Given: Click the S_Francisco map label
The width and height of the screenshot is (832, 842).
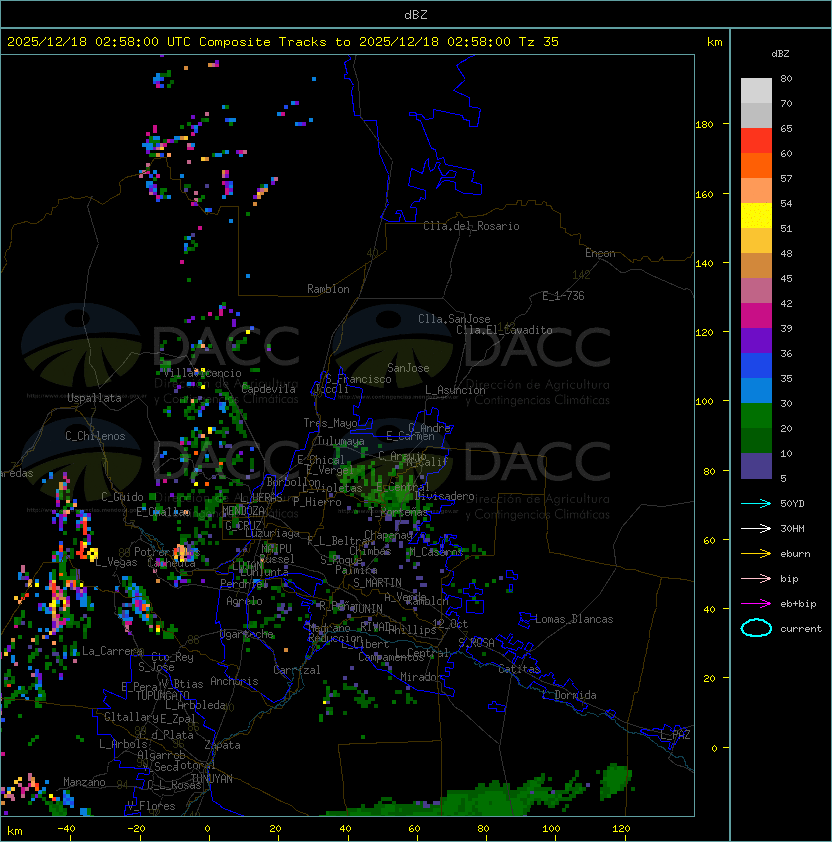Looking at the screenshot, I should pos(358,379).
